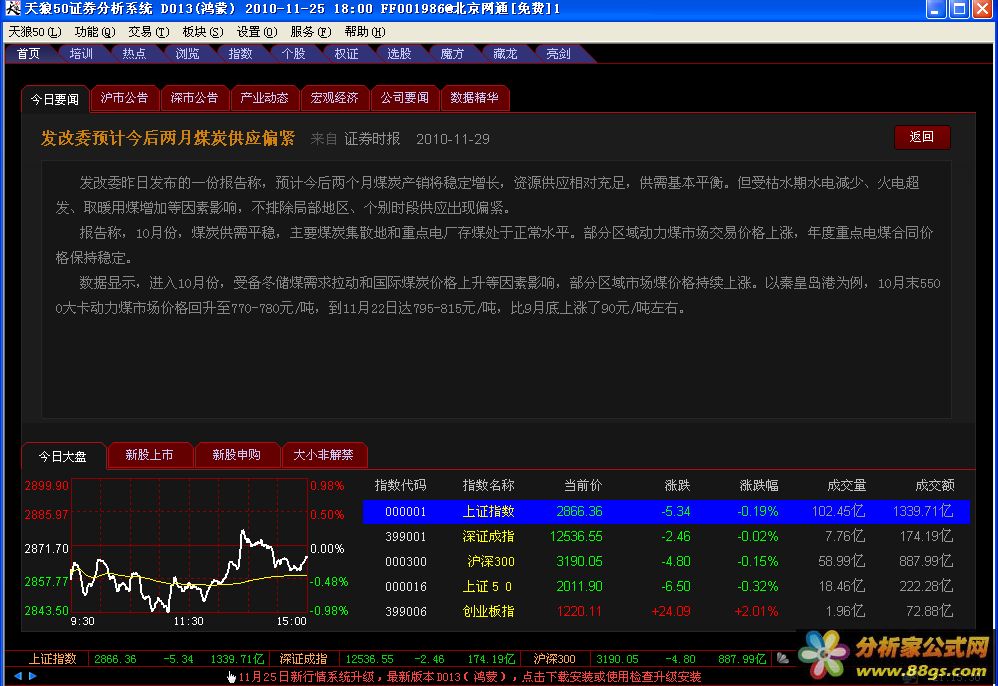Image resolution: width=998 pixels, height=686 pixels.
Task: Select the 创业板指 row in index table
Action: click(x=666, y=612)
